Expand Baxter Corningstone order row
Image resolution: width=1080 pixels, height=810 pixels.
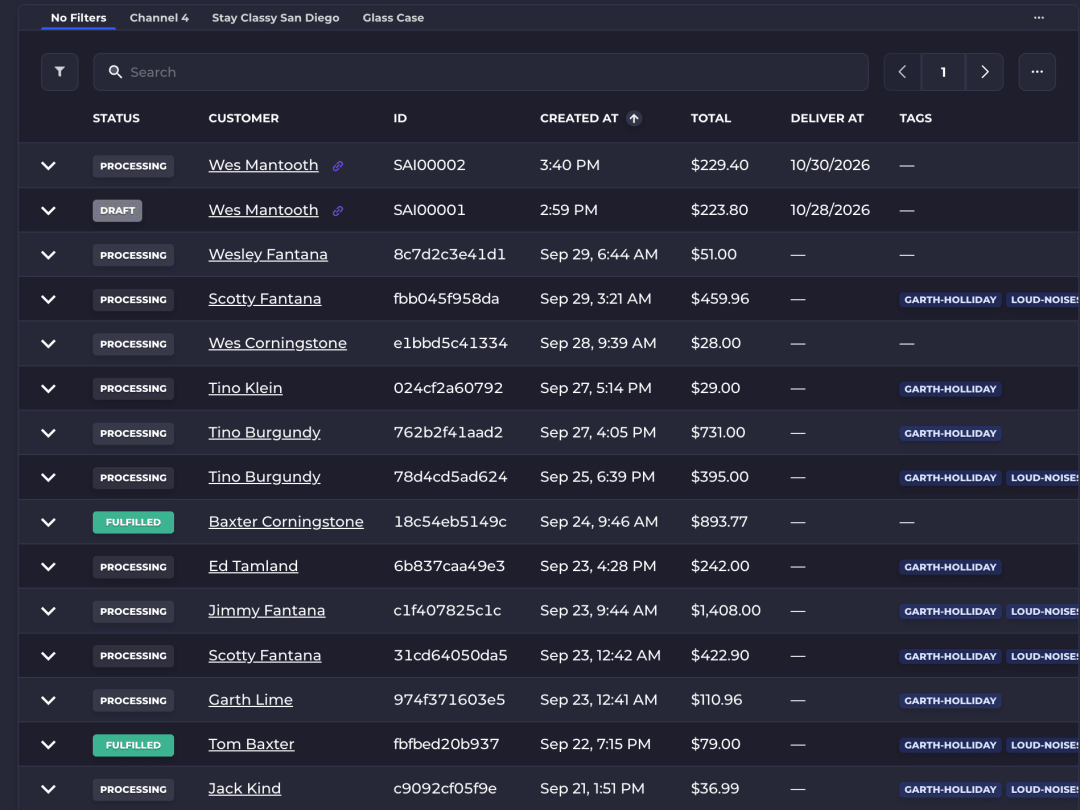(48, 522)
